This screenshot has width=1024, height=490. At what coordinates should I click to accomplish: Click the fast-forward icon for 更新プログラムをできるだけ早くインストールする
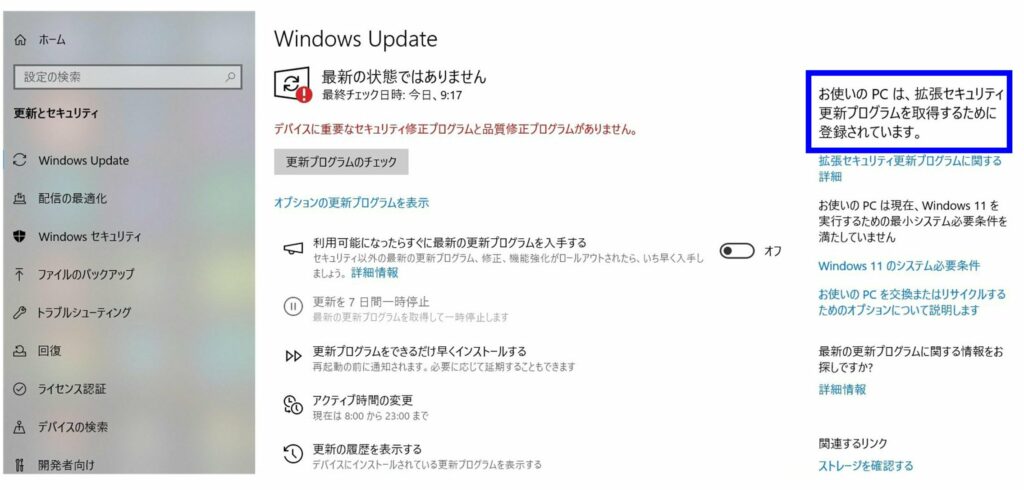click(x=293, y=357)
